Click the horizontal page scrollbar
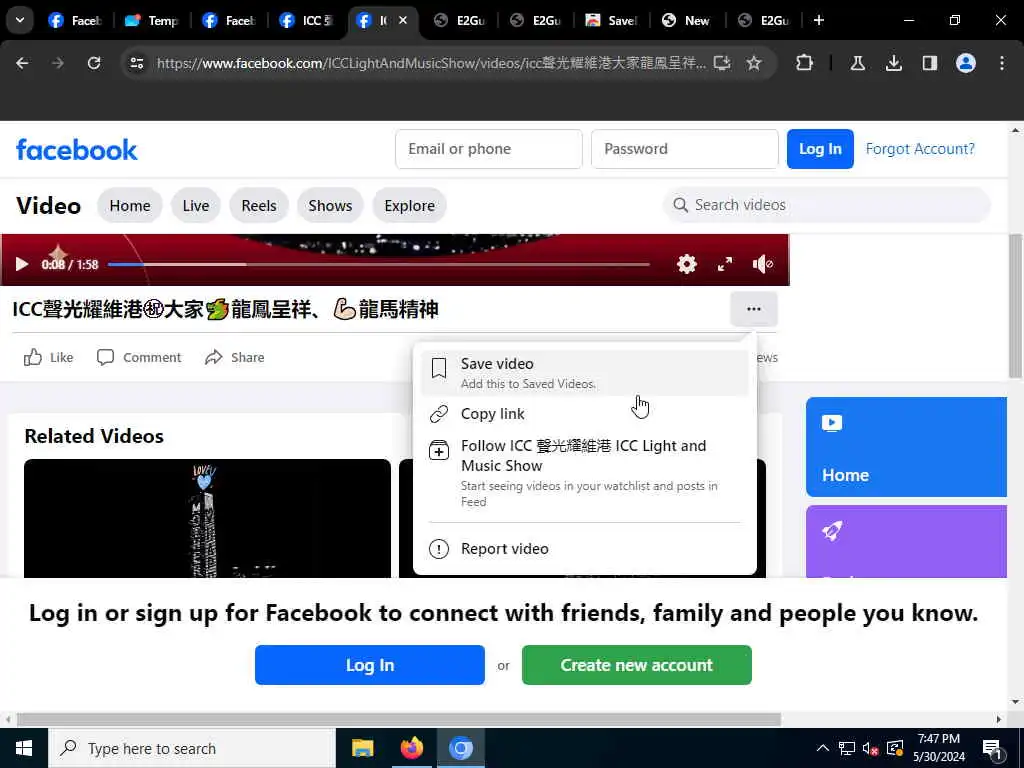 398,720
